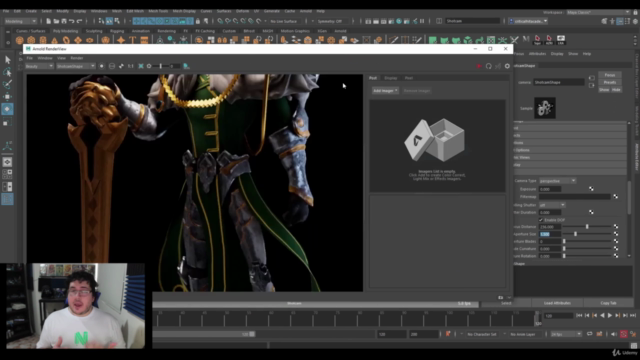Click the save scene icon
This screenshot has height=360, width=640.
[x=64, y=21]
